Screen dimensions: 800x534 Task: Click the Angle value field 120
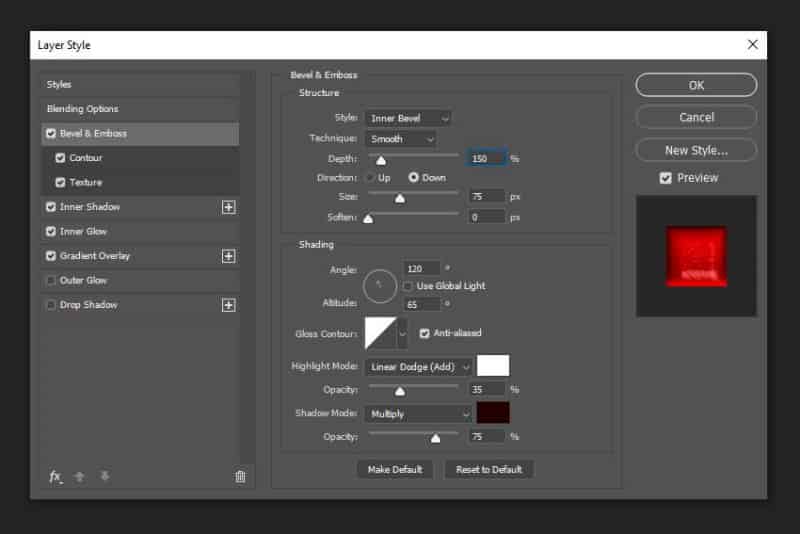421,269
